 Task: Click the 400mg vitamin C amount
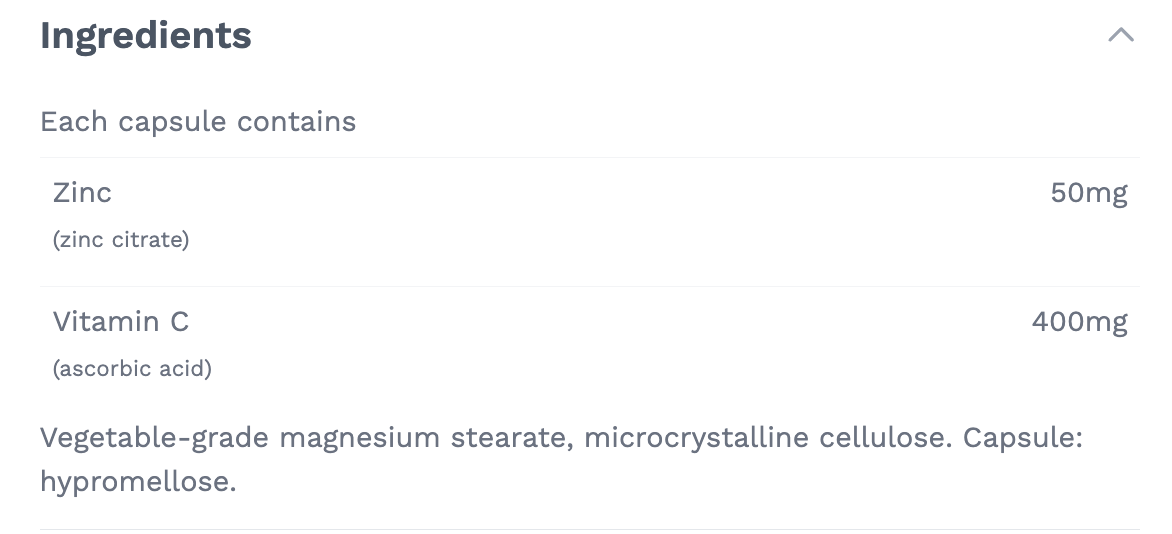tap(1079, 321)
